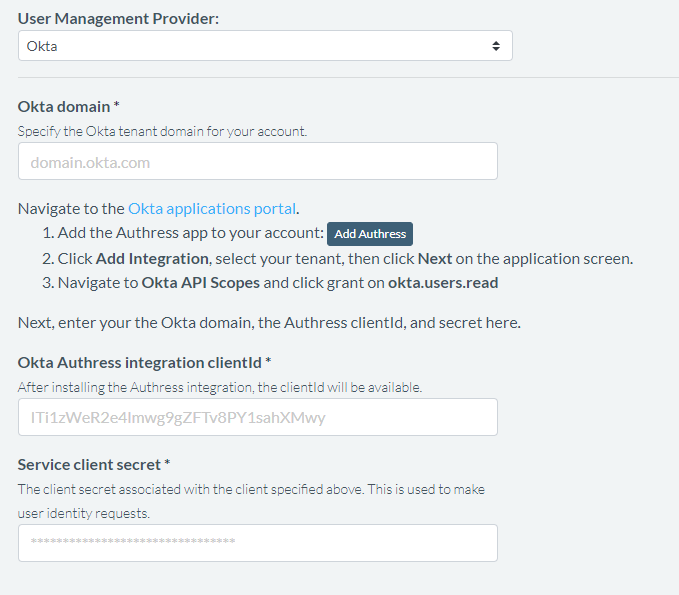Click the 'Specify the Okta tenant domain' help text
The image size is (679, 595).
coord(163,131)
